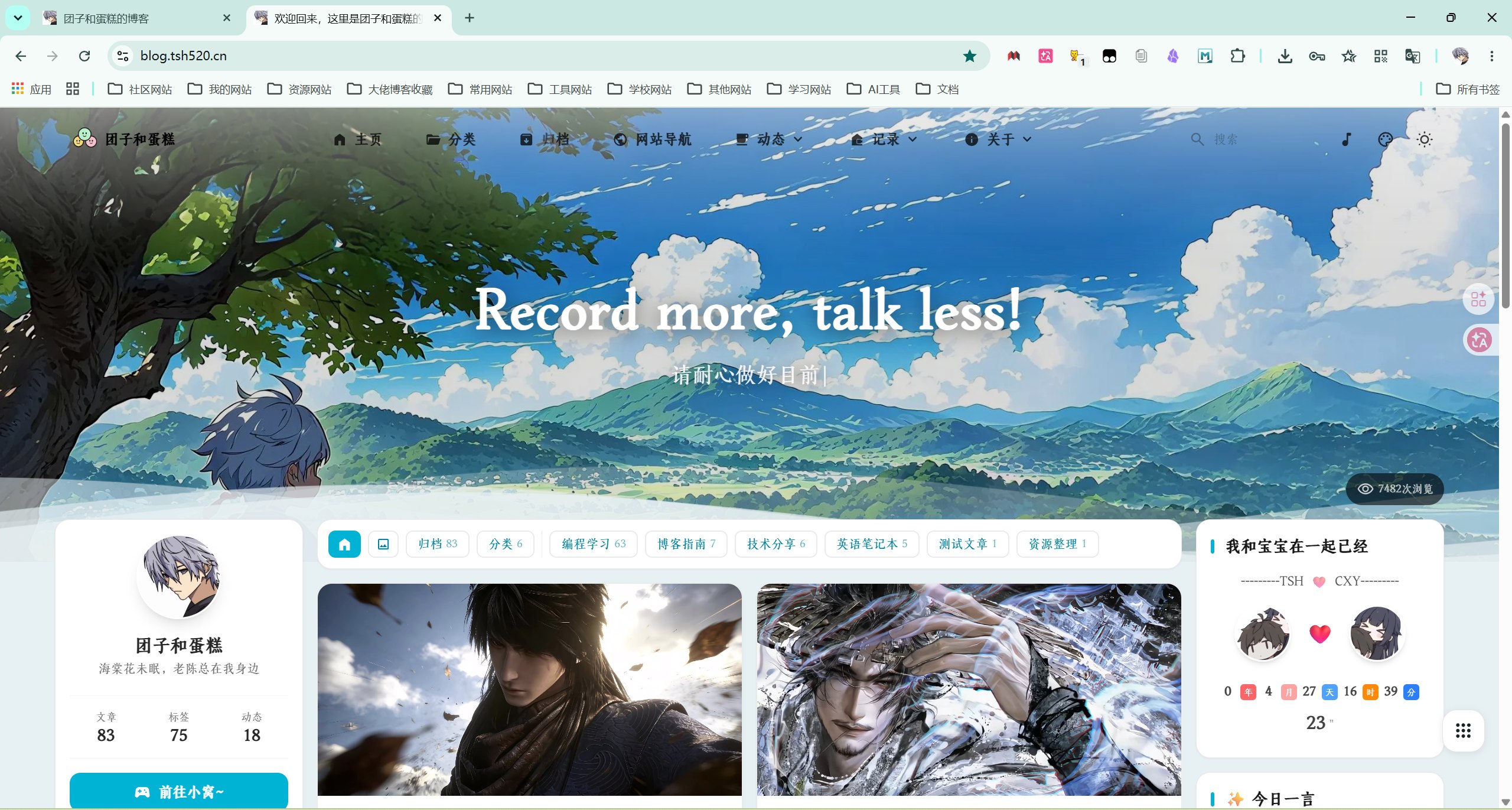Image resolution: width=1512 pixels, height=810 pixels.
Task: Select the 分类 6 tag
Action: (x=506, y=544)
